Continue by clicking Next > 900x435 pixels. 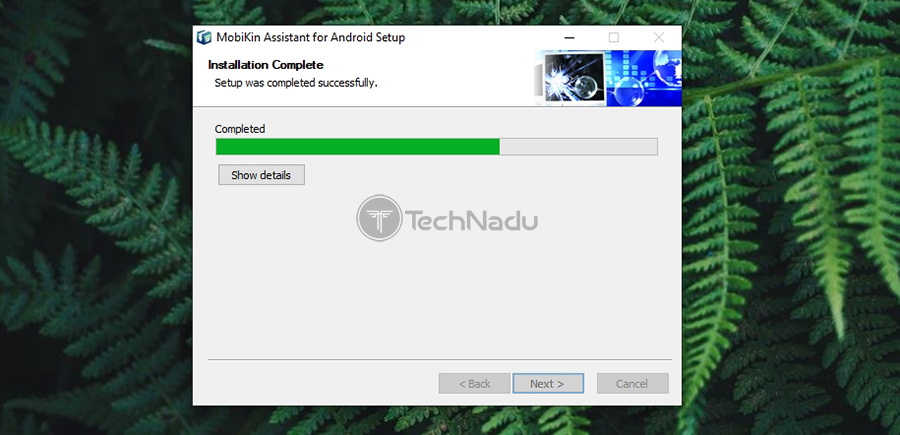point(548,383)
